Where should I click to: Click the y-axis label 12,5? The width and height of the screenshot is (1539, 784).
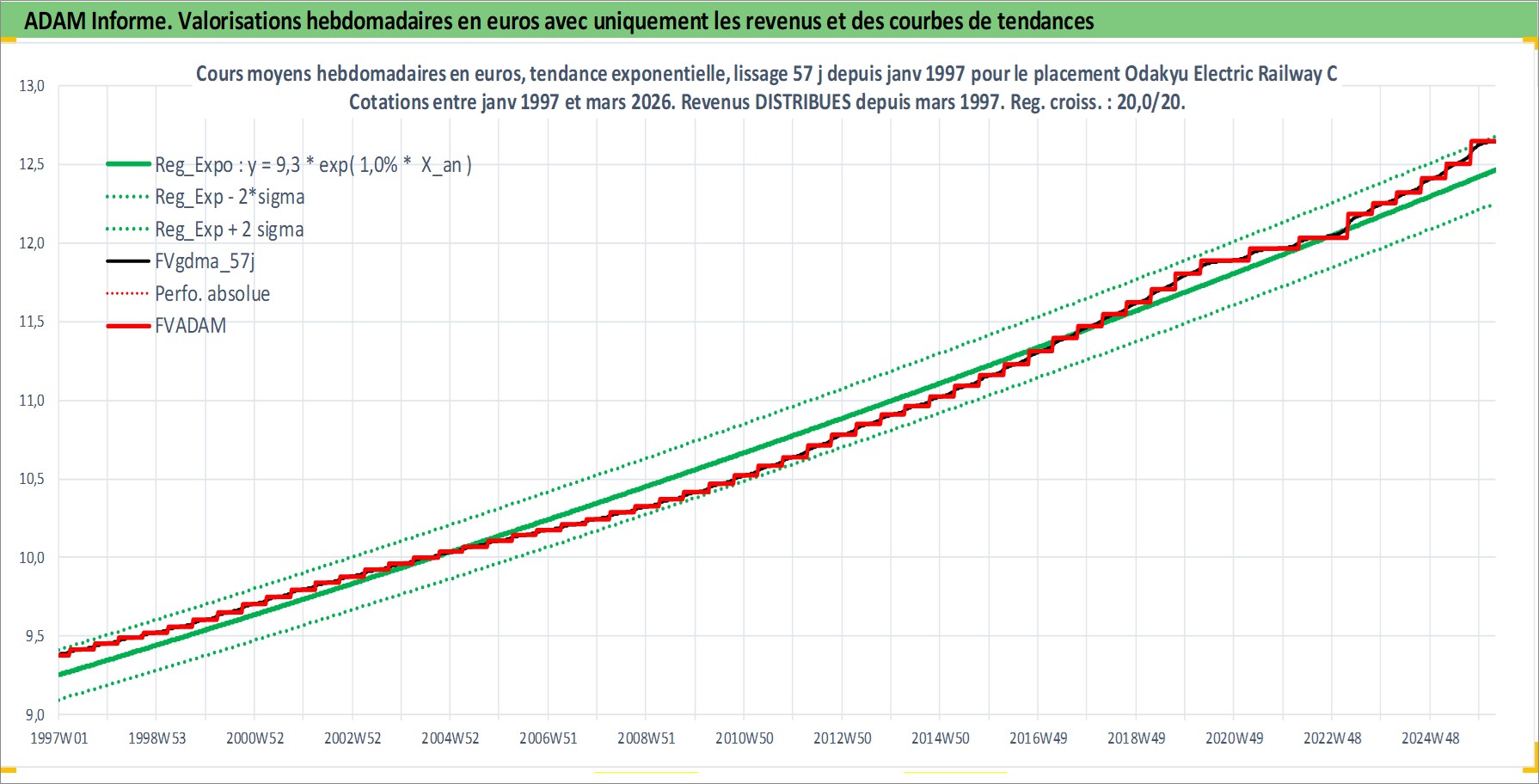tap(32, 164)
